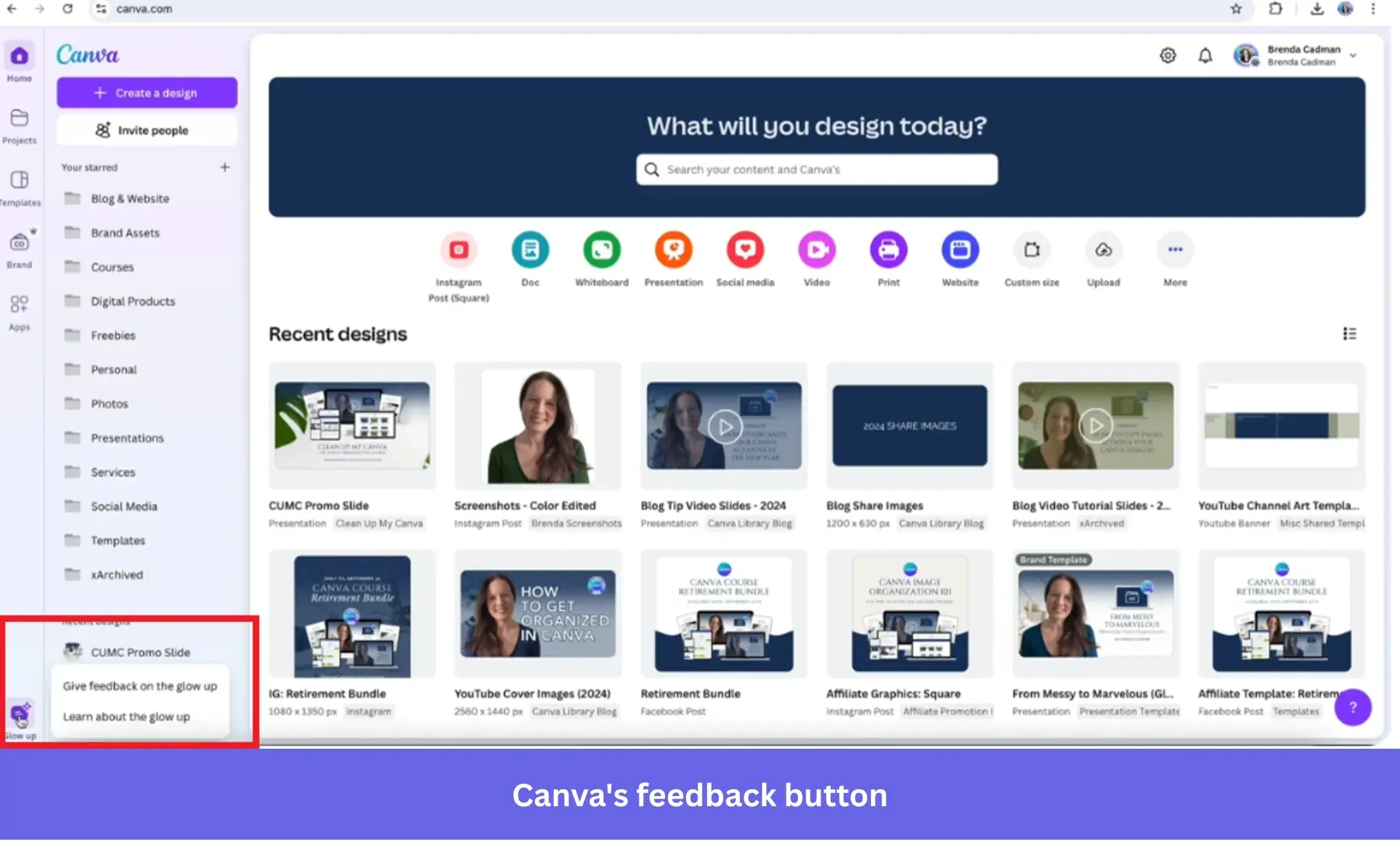
Task: Click Presentation Template folder tag
Action: (1129, 711)
